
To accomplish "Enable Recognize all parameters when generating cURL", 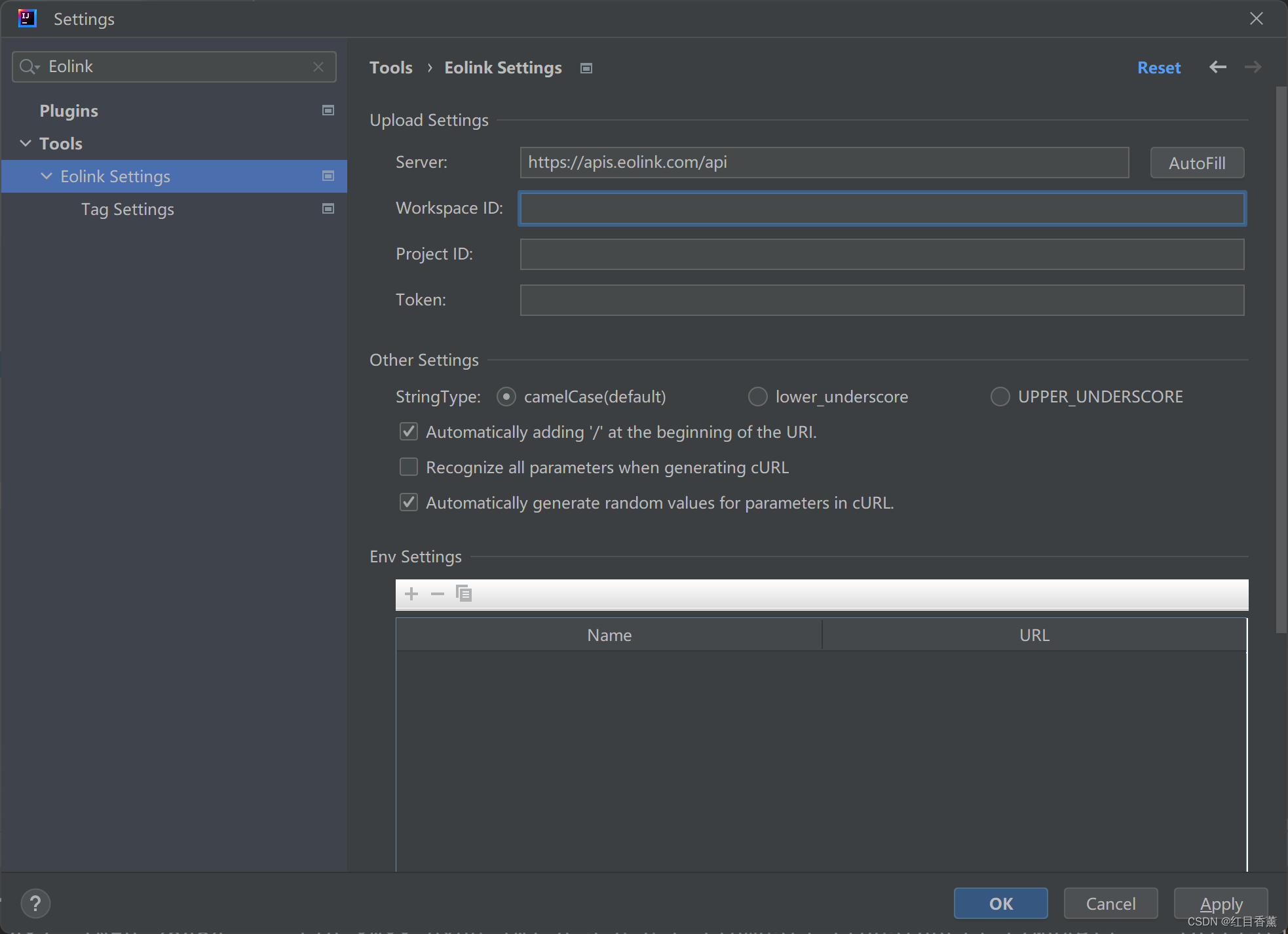I will click(x=408, y=467).
